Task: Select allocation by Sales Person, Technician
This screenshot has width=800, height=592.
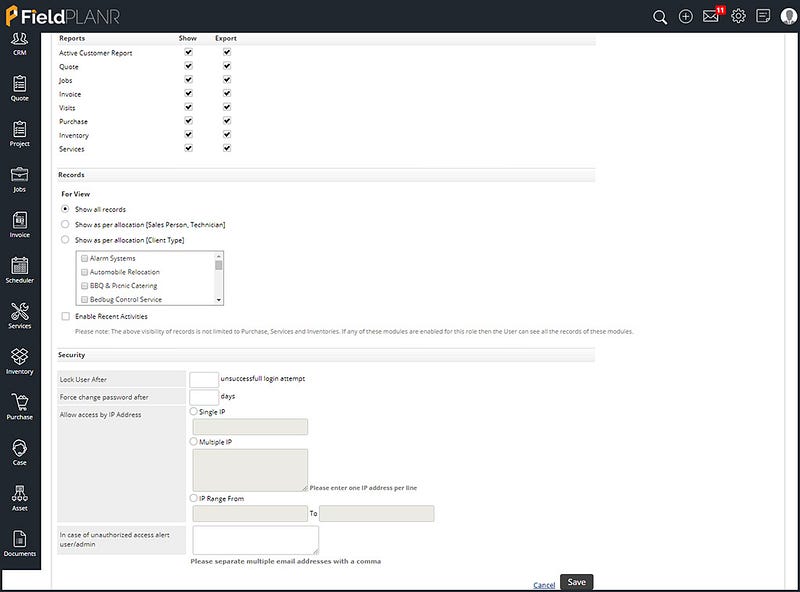Action: point(65,225)
